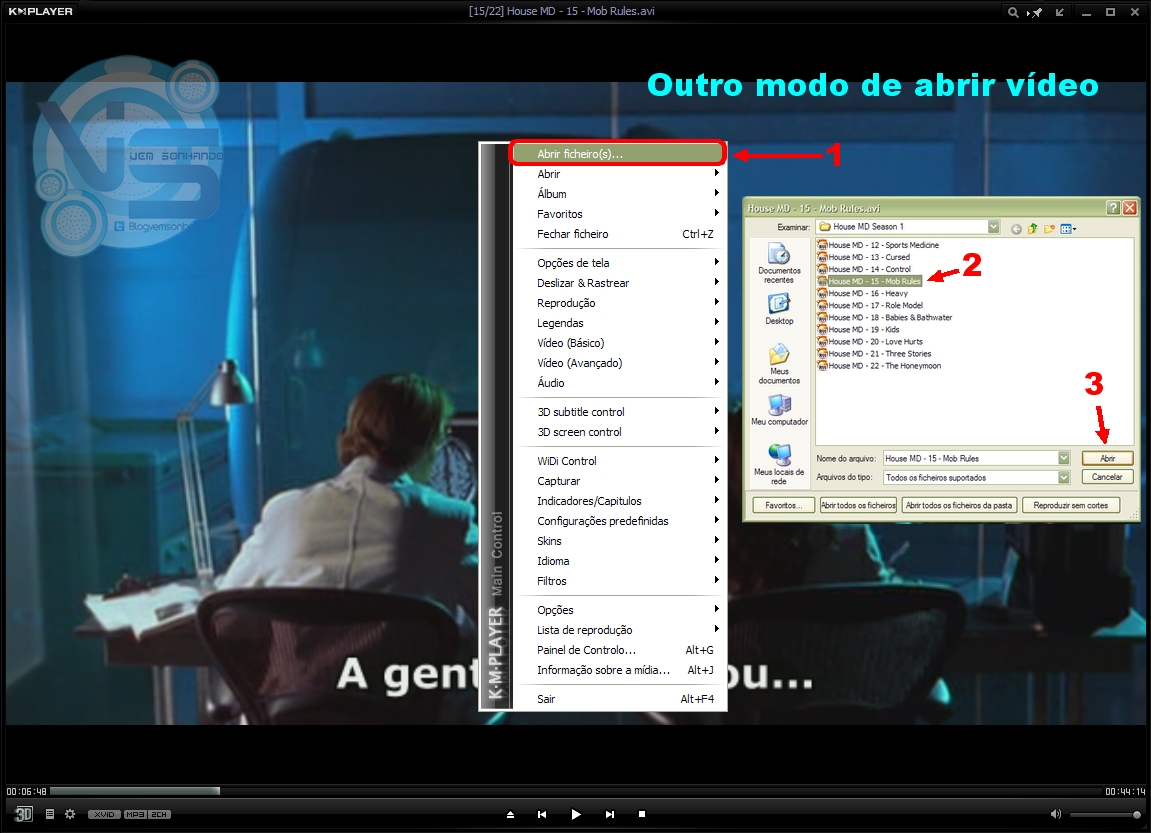Screen dimensions: 1151x833
Task: Open the Capturar menu entry
Action: [621, 481]
